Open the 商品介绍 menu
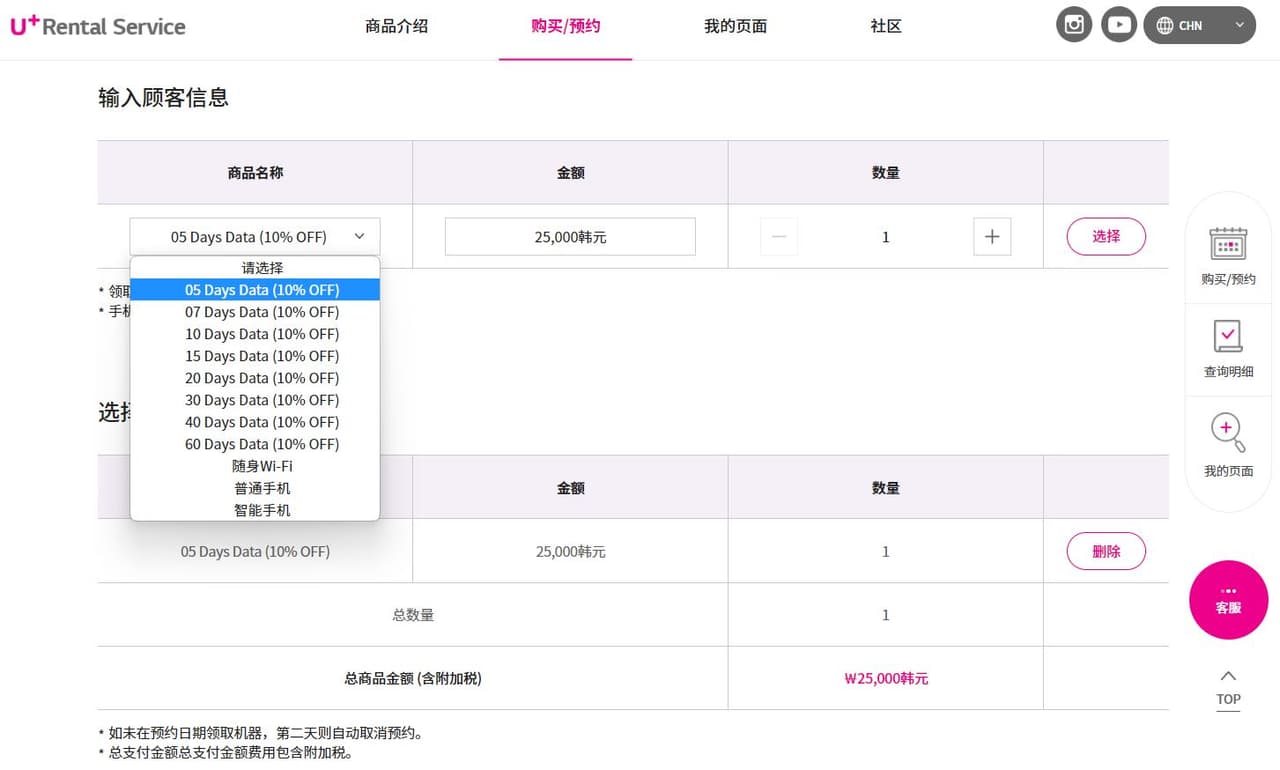 click(397, 27)
